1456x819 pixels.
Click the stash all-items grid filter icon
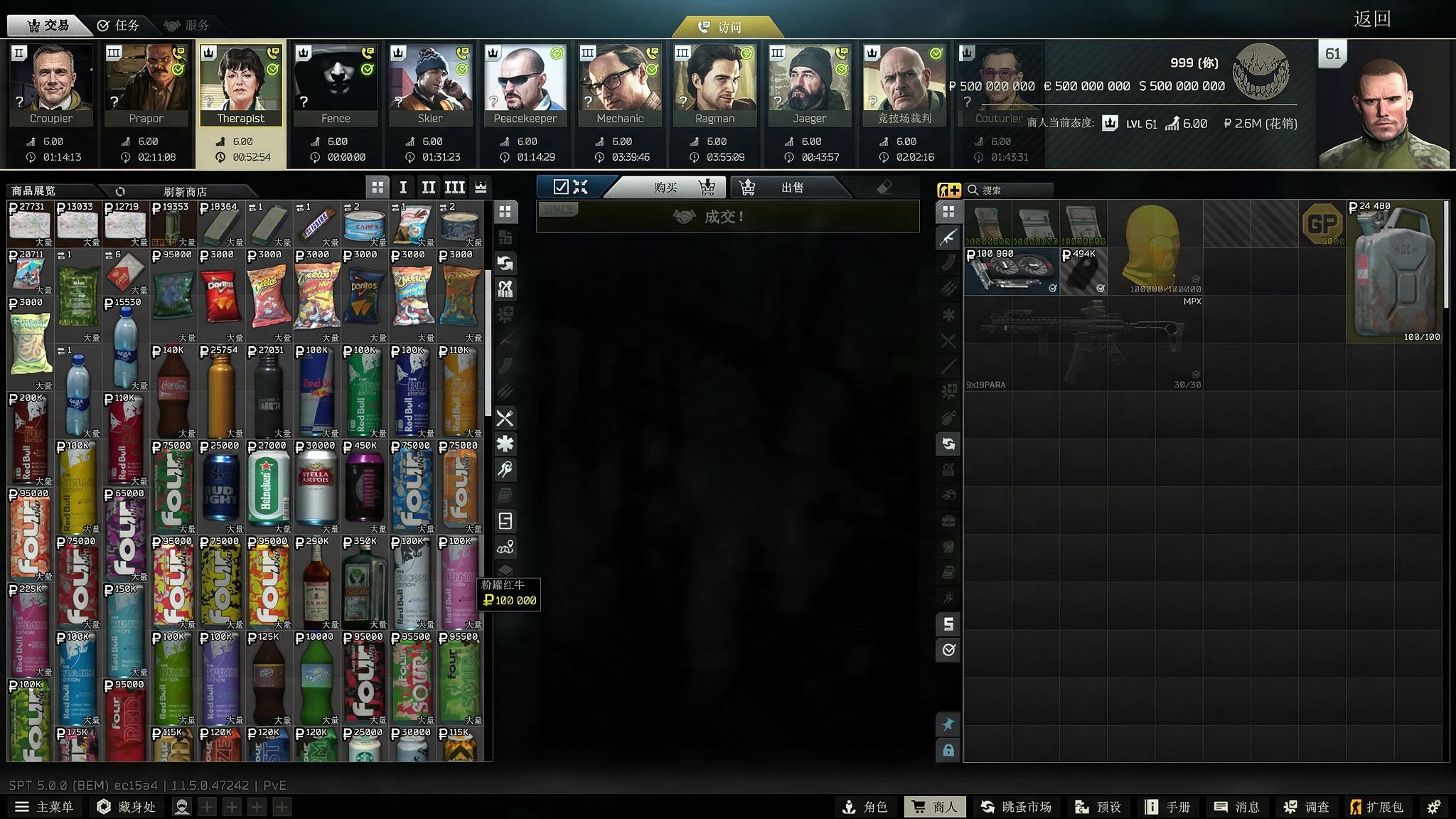click(x=948, y=212)
